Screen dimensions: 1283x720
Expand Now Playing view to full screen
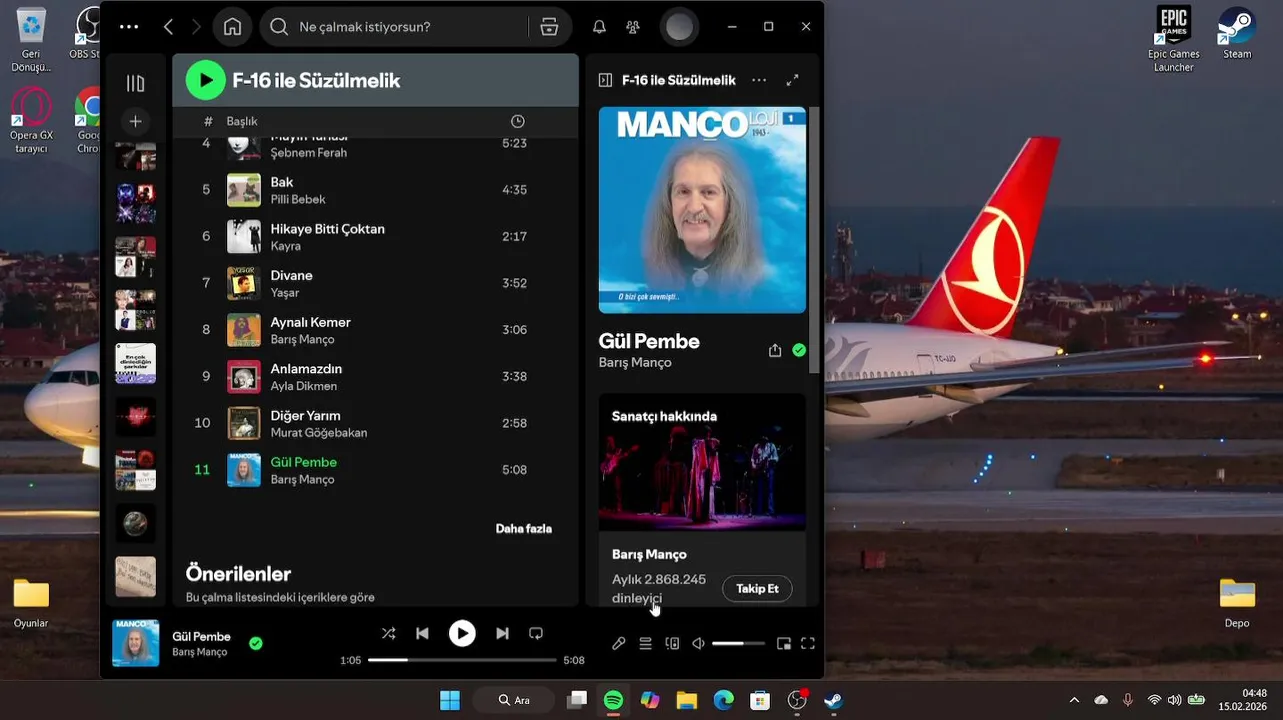tap(792, 80)
